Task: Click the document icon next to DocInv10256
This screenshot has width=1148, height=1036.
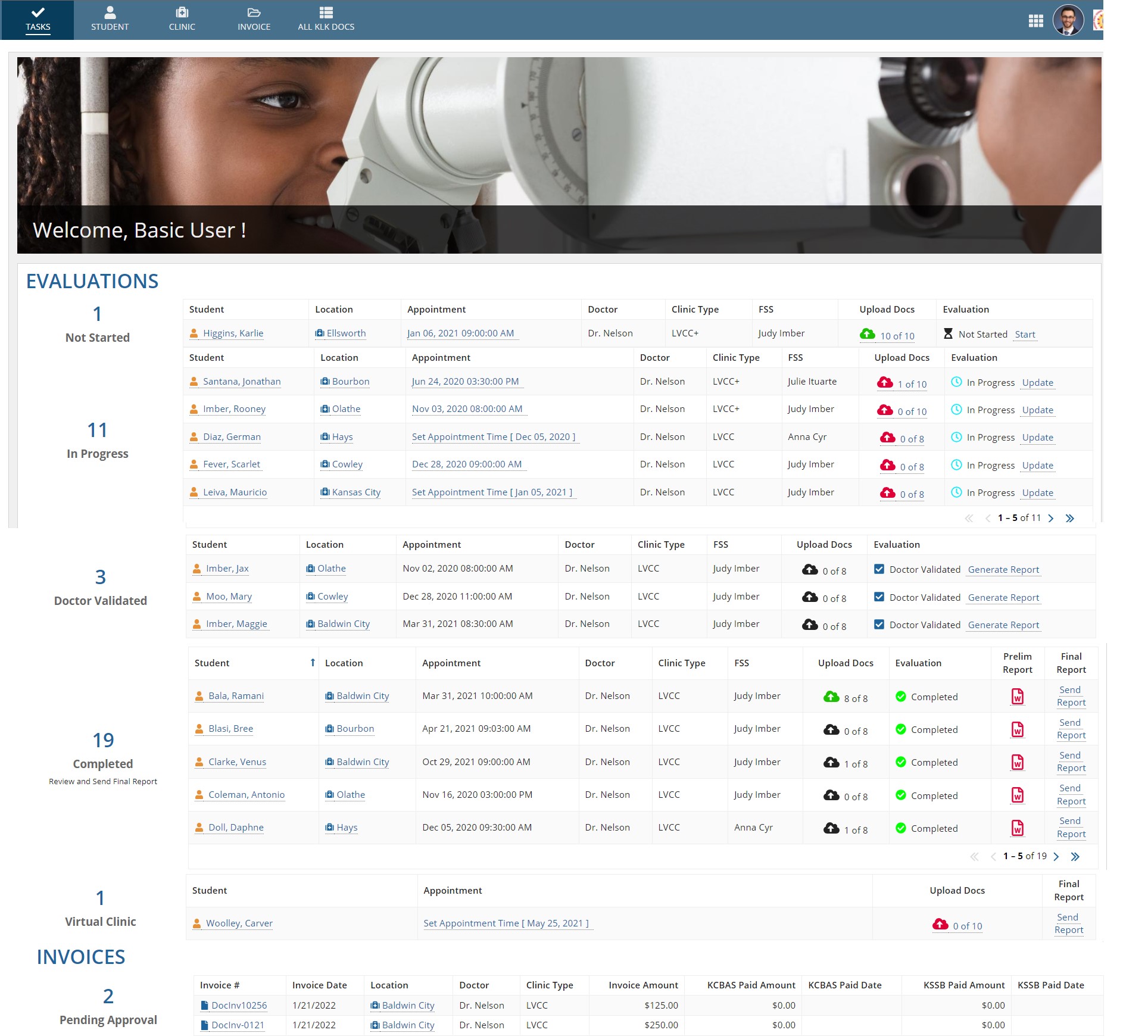Action: pyautogui.click(x=204, y=1005)
